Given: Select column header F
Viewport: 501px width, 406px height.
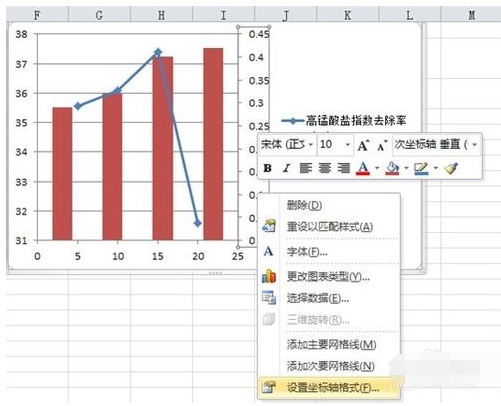Looking at the screenshot, I should pyautogui.click(x=37, y=15).
